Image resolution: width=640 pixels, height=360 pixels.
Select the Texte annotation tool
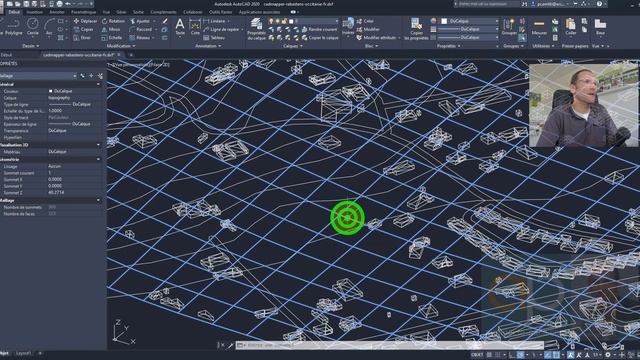tap(180, 27)
